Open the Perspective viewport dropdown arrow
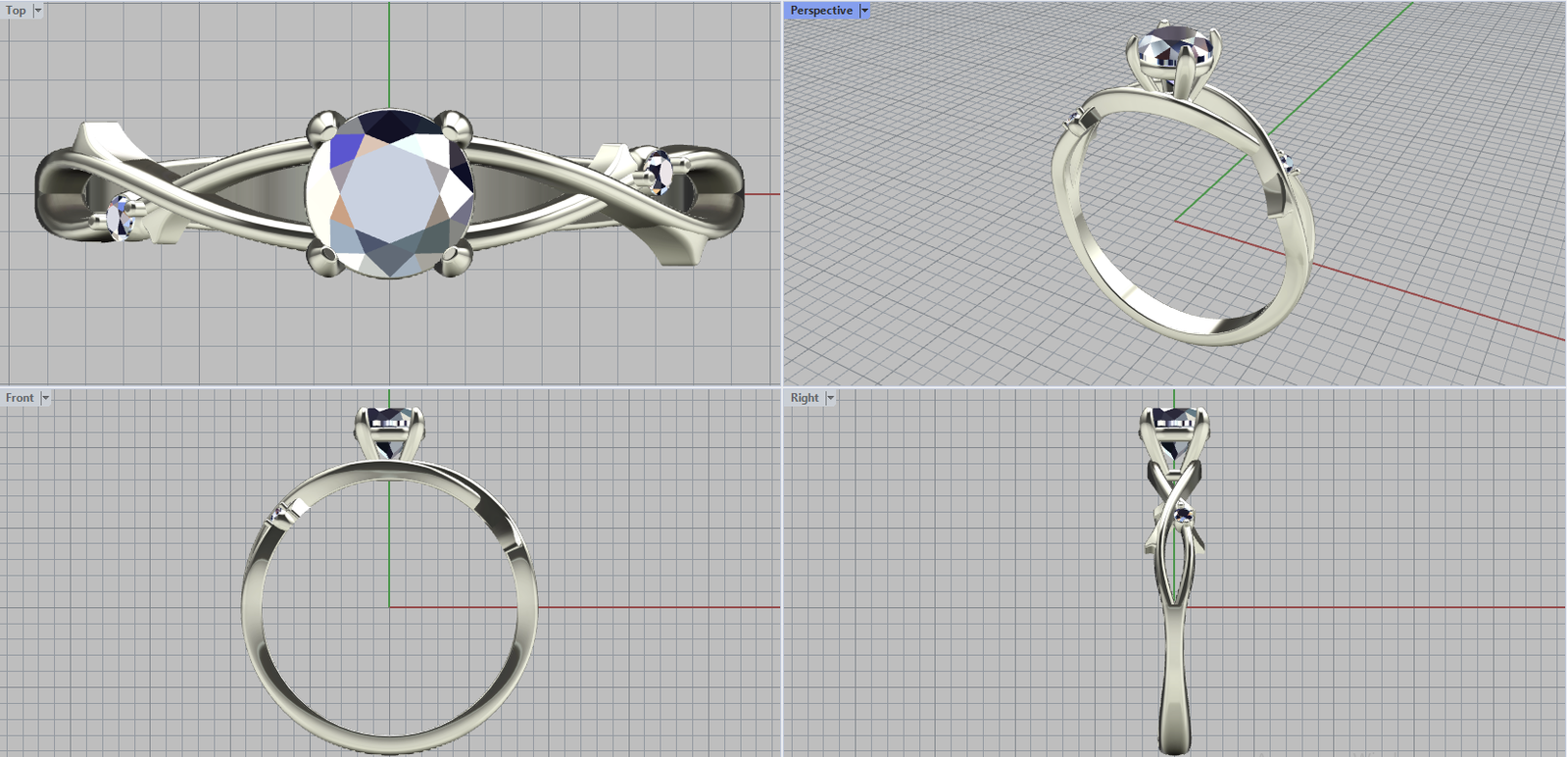 pyautogui.click(x=864, y=11)
